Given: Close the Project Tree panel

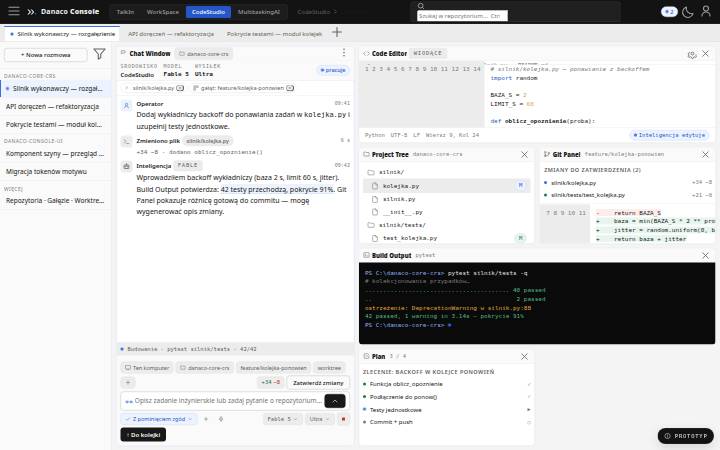Looking at the screenshot, I should [524, 155].
